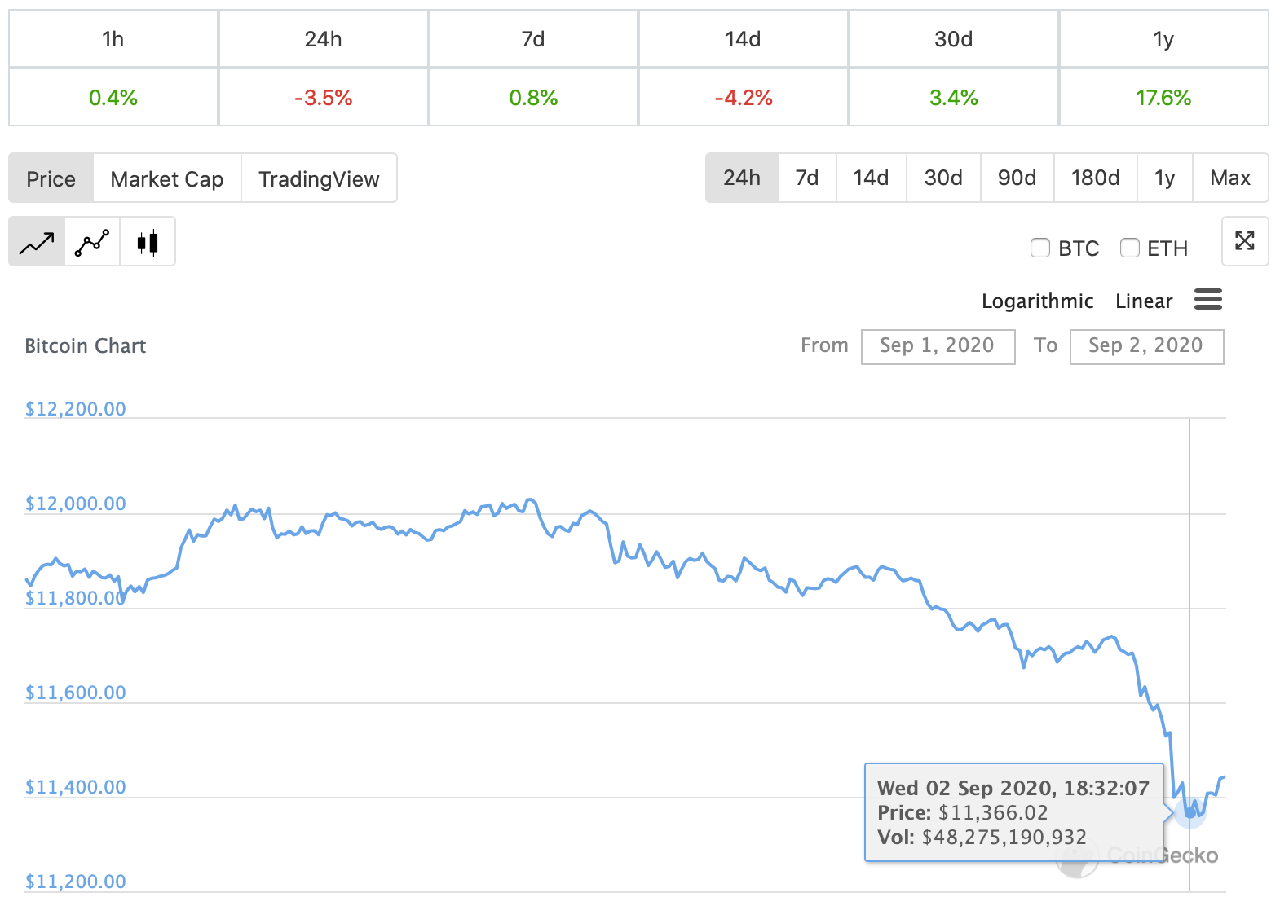
Task: Select the candlestick chart icon
Action: [148, 242]
